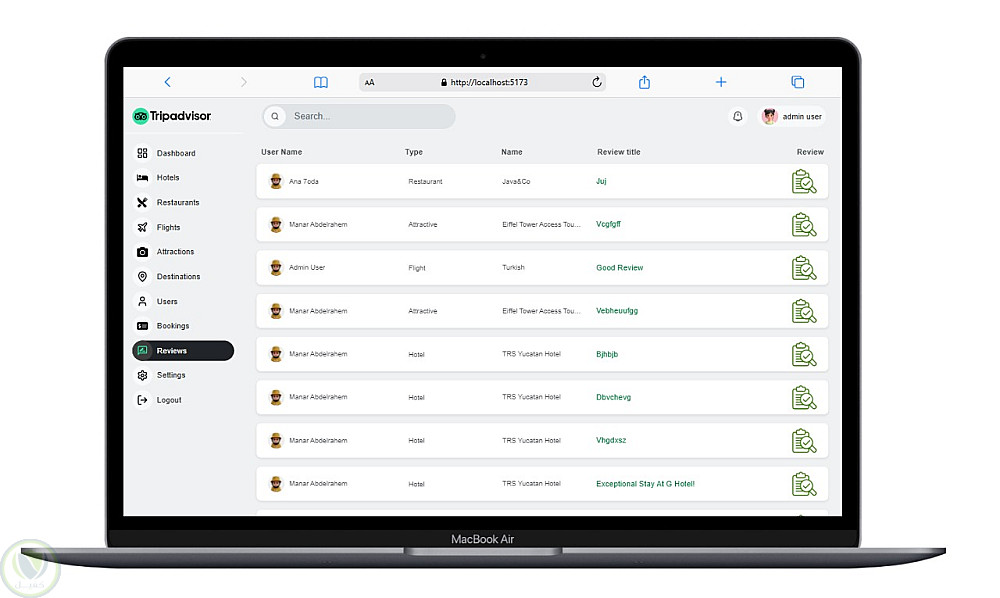Open the Dbvchevg review title

pos(614,397)
